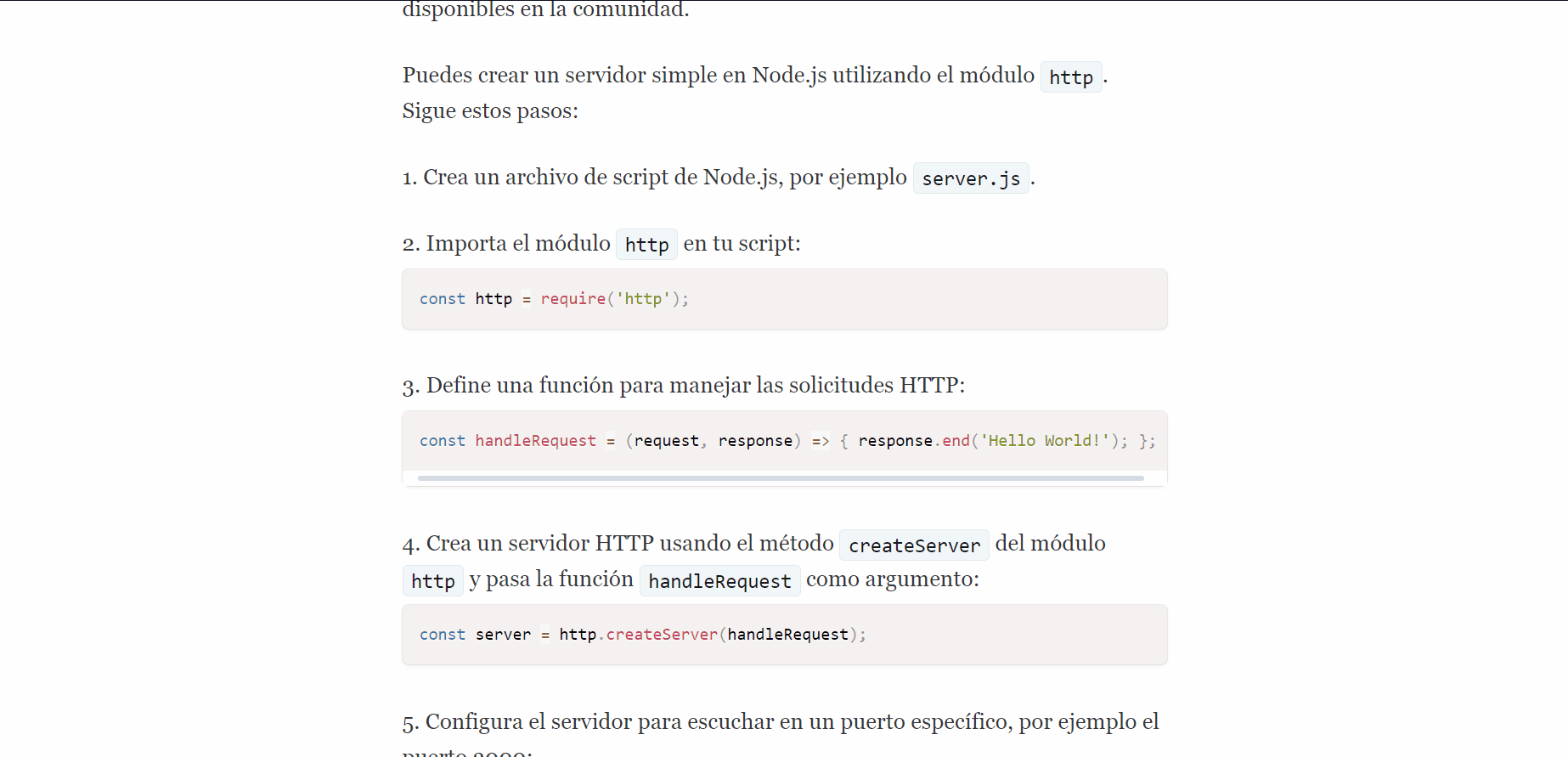Click 'createServer' method in the last code block
Screen dimensions: 1568x757
click(662, 635)
